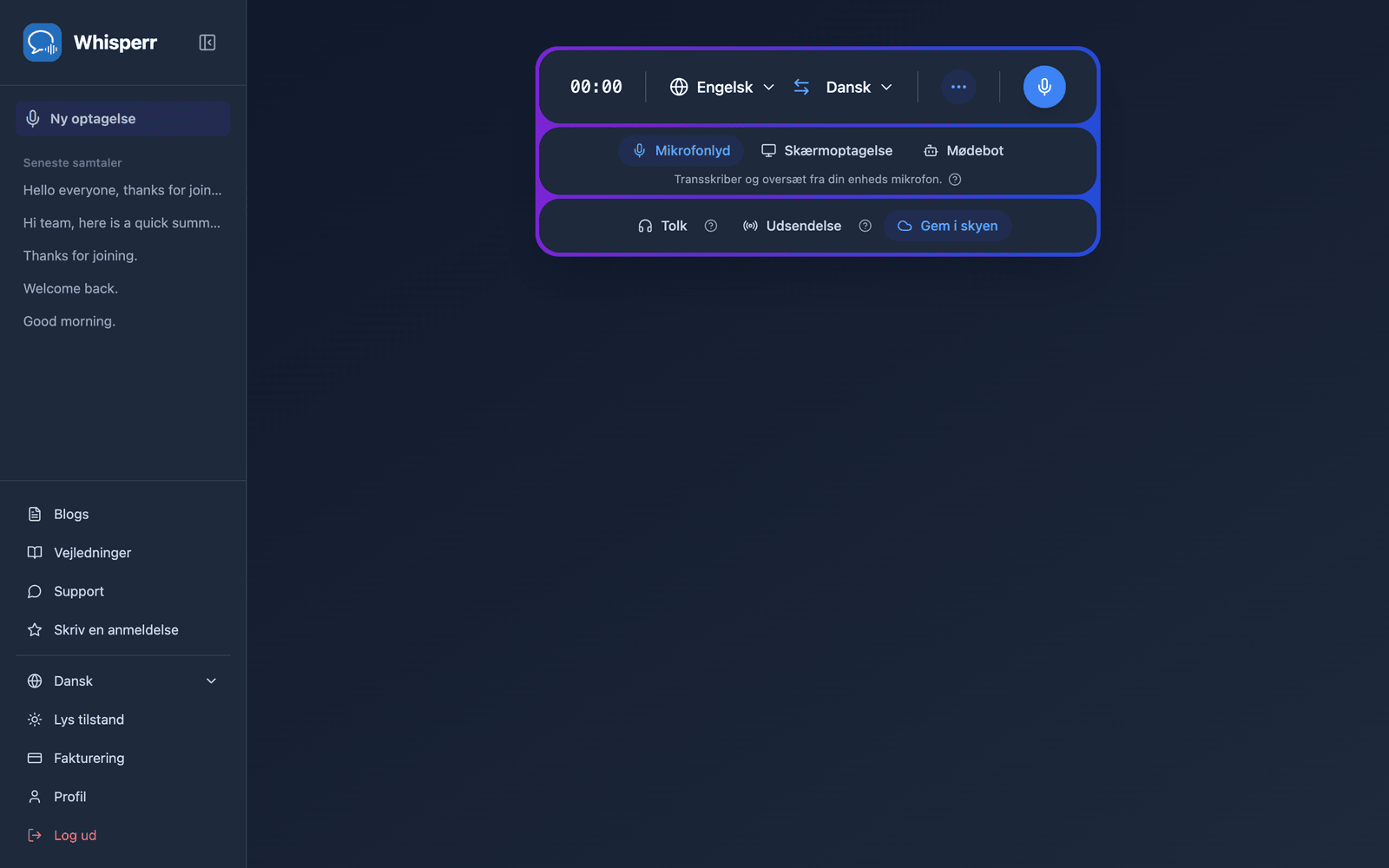Click the Seneste samtaler heading
The image size is (1389, 868).
click(x=73, y=163)
